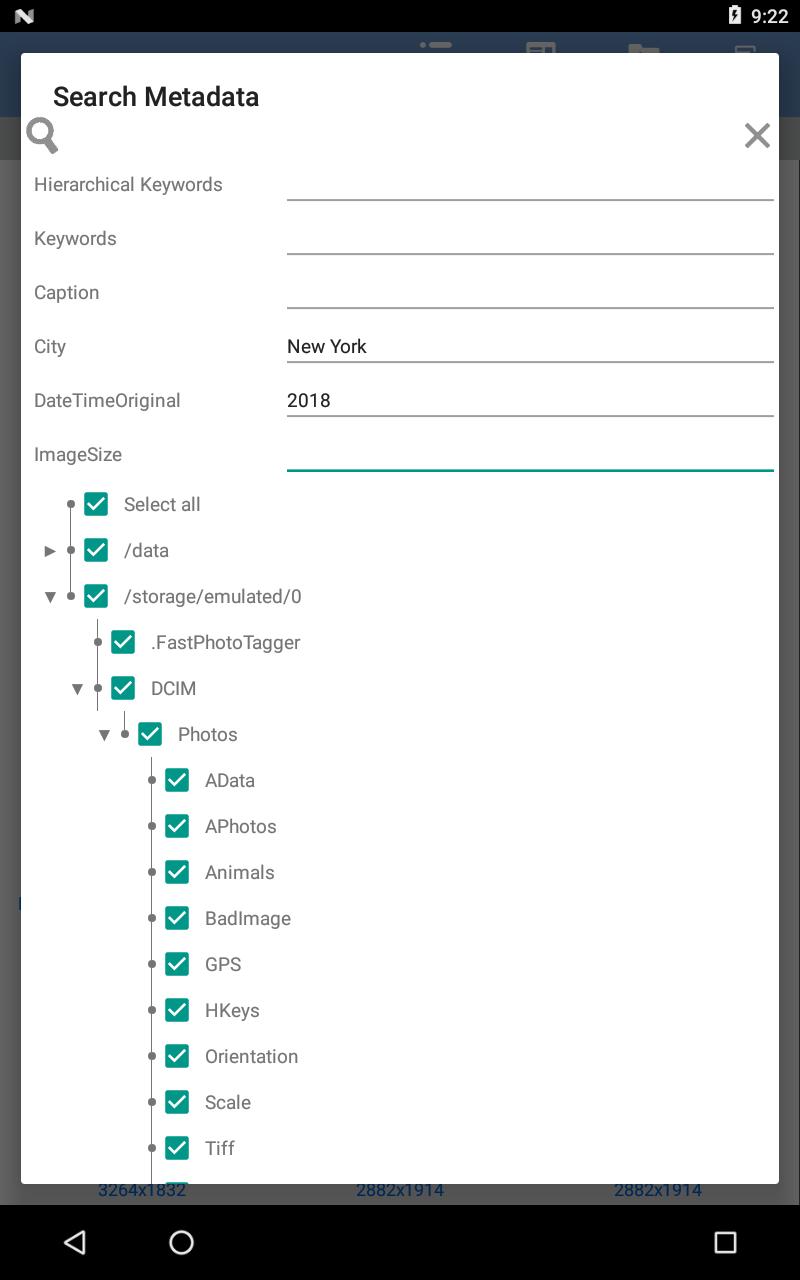Image resolution: width=800 pixels, height=1280 pixels.
Task: Tap the Android back navigation icon
Action: coord(75,1242)
